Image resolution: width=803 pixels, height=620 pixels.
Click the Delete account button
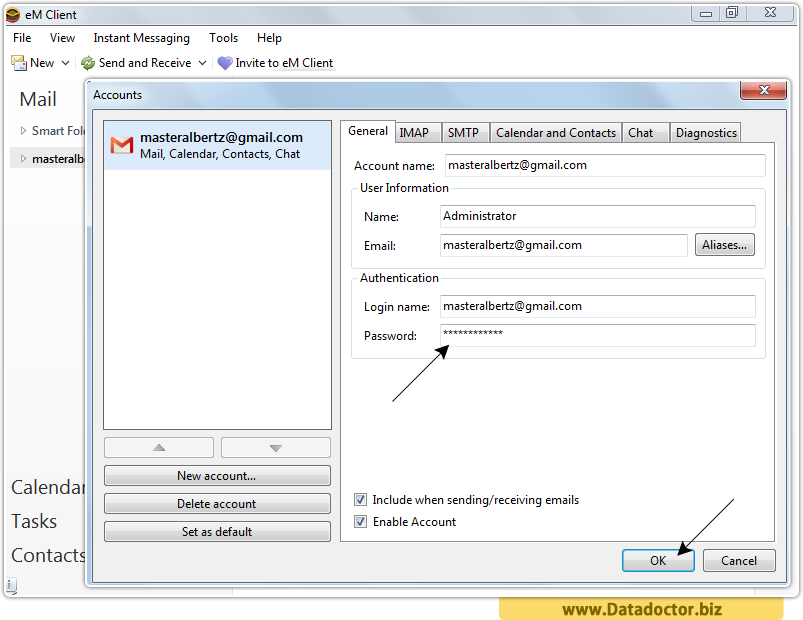pos(217,504)
